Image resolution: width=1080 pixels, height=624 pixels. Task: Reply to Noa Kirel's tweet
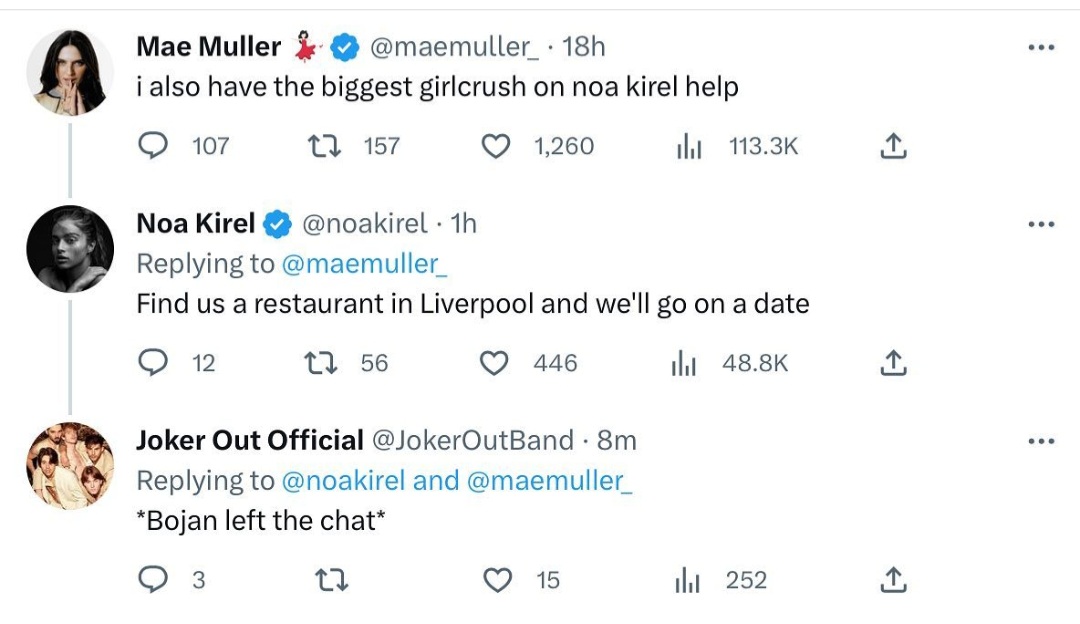coord(152,364)
